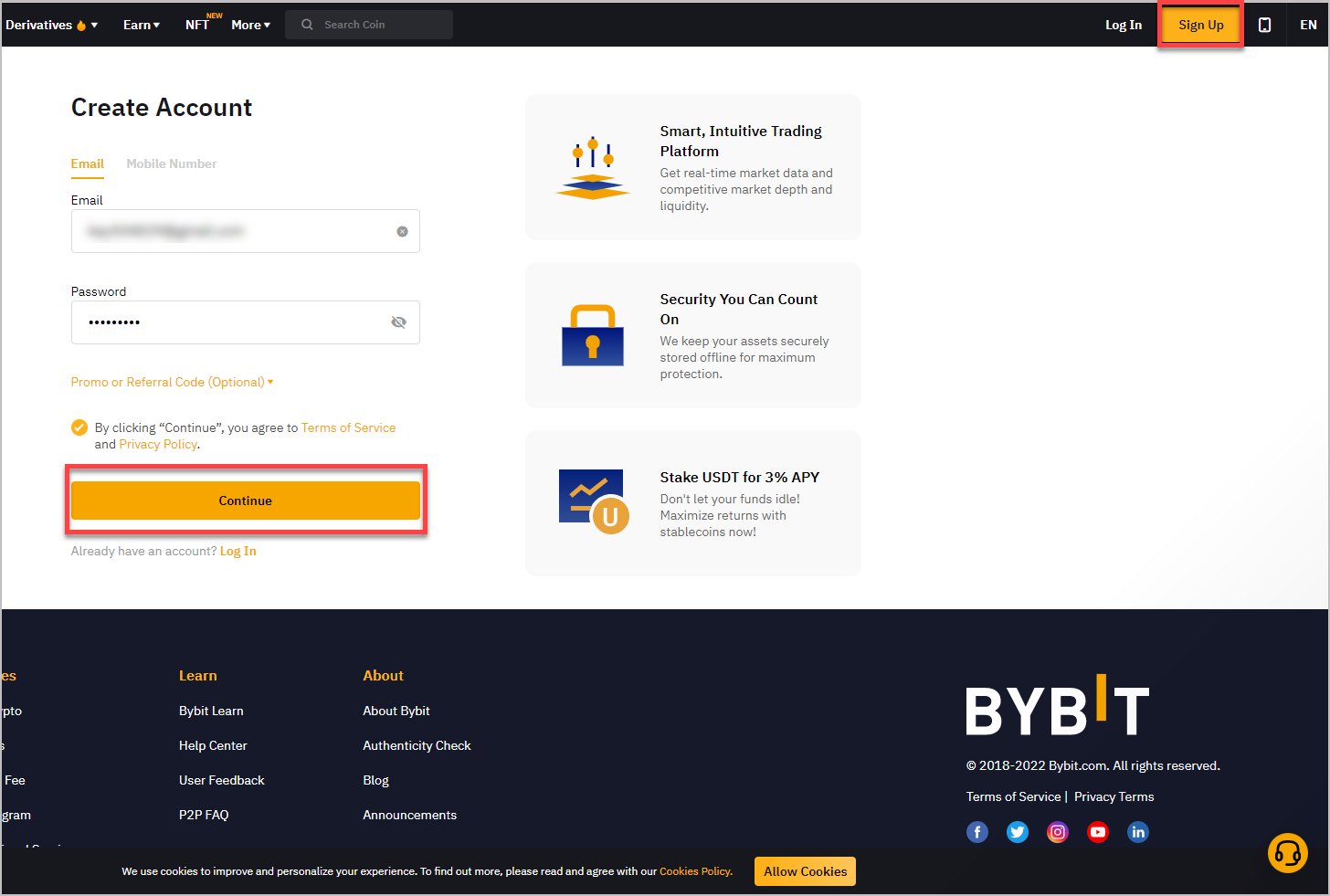
Task: Select the Email signup tab
Action: pos(88,163)
